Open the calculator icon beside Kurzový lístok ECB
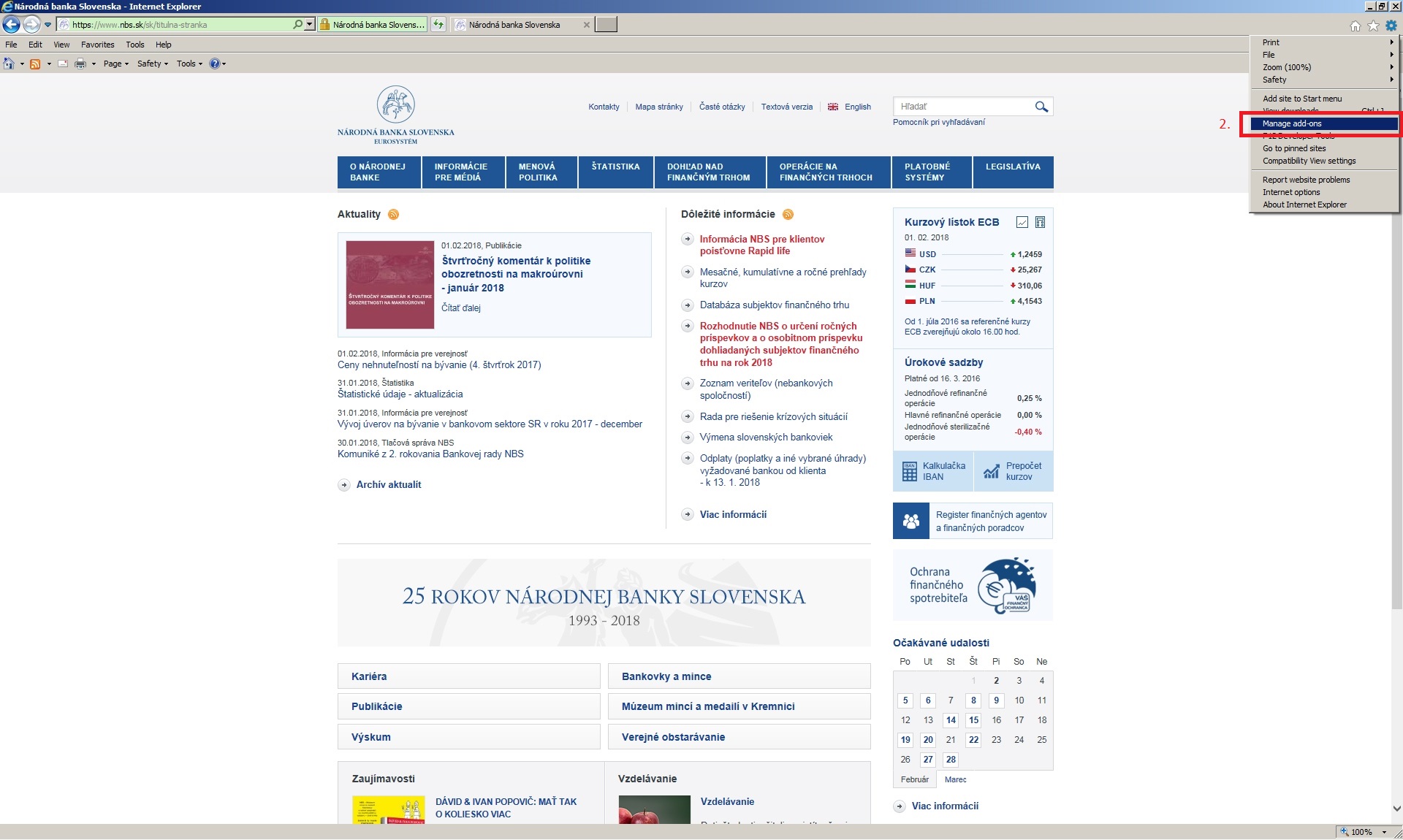 [x=1040, y=222]
